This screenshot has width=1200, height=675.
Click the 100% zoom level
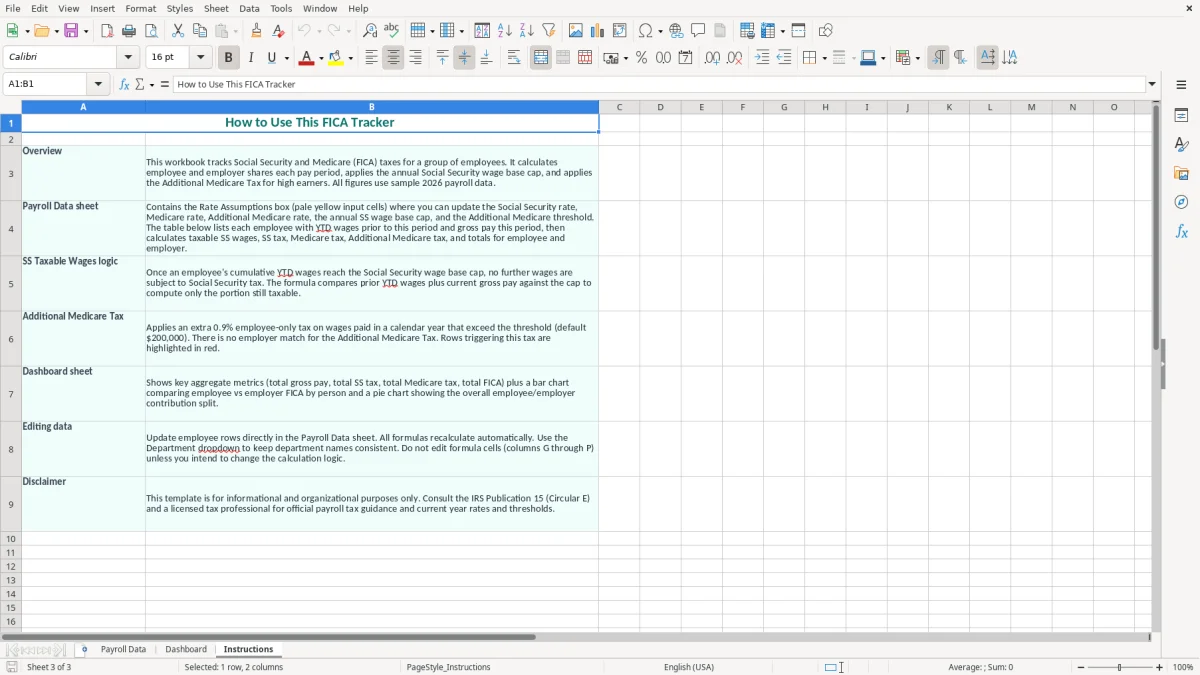coord(1183,667)
